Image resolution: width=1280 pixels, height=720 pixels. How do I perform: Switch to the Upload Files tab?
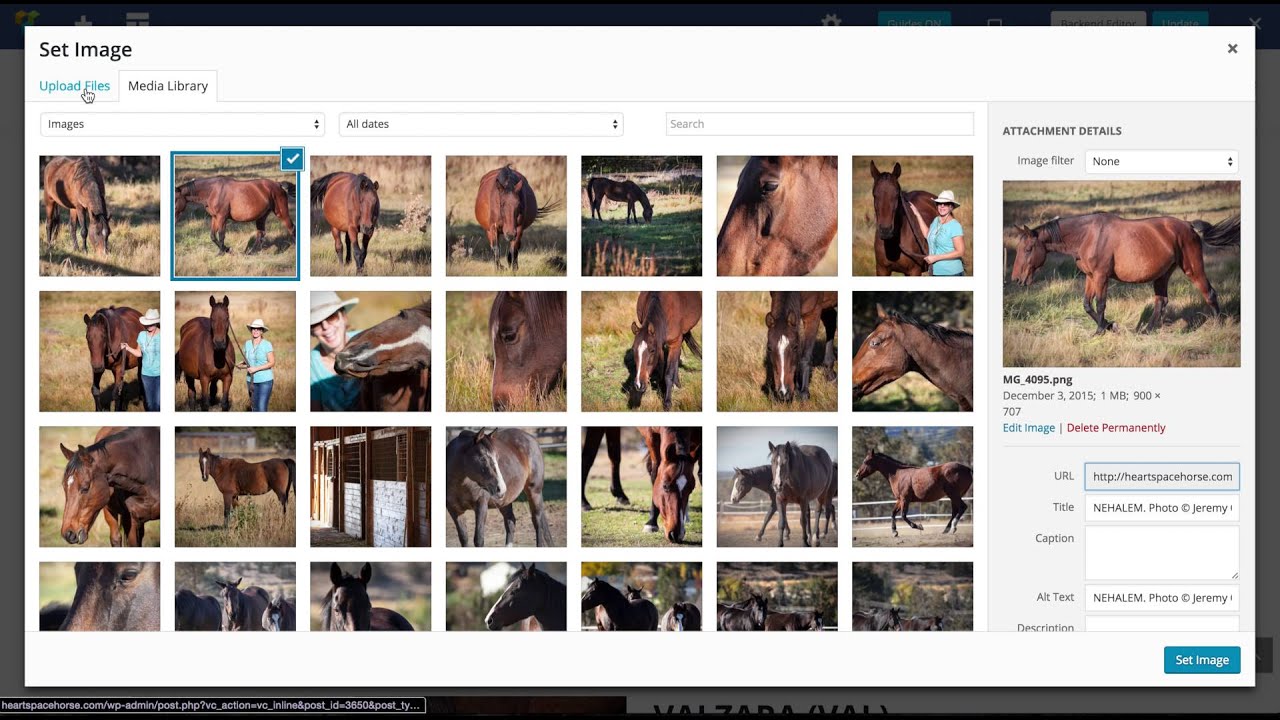tap(74, 86)
